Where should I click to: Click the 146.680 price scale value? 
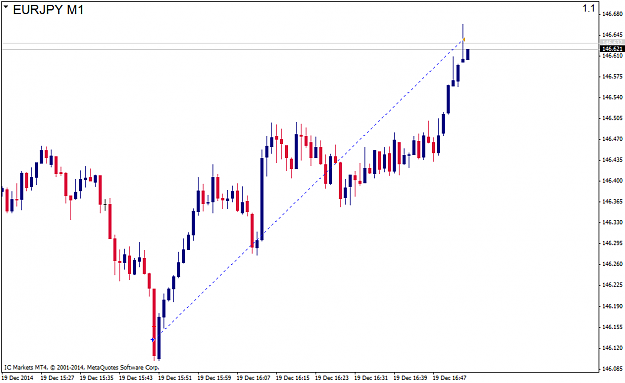pos(613,14)
